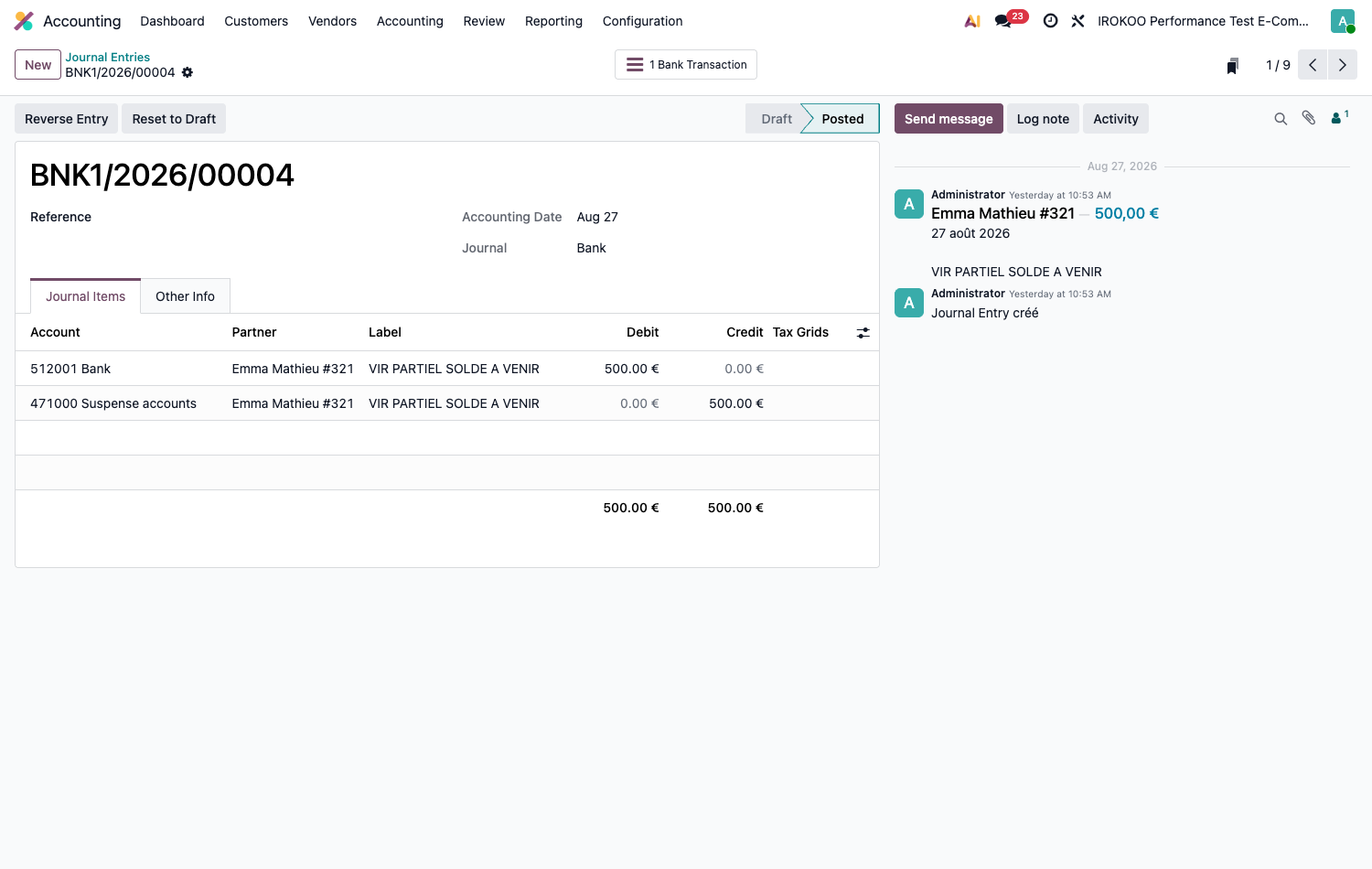Open the IROKOO Performance Test company switcher
Viewport: 1372px width, 869px height.
pyautogui.click(x=1203, y=21)
